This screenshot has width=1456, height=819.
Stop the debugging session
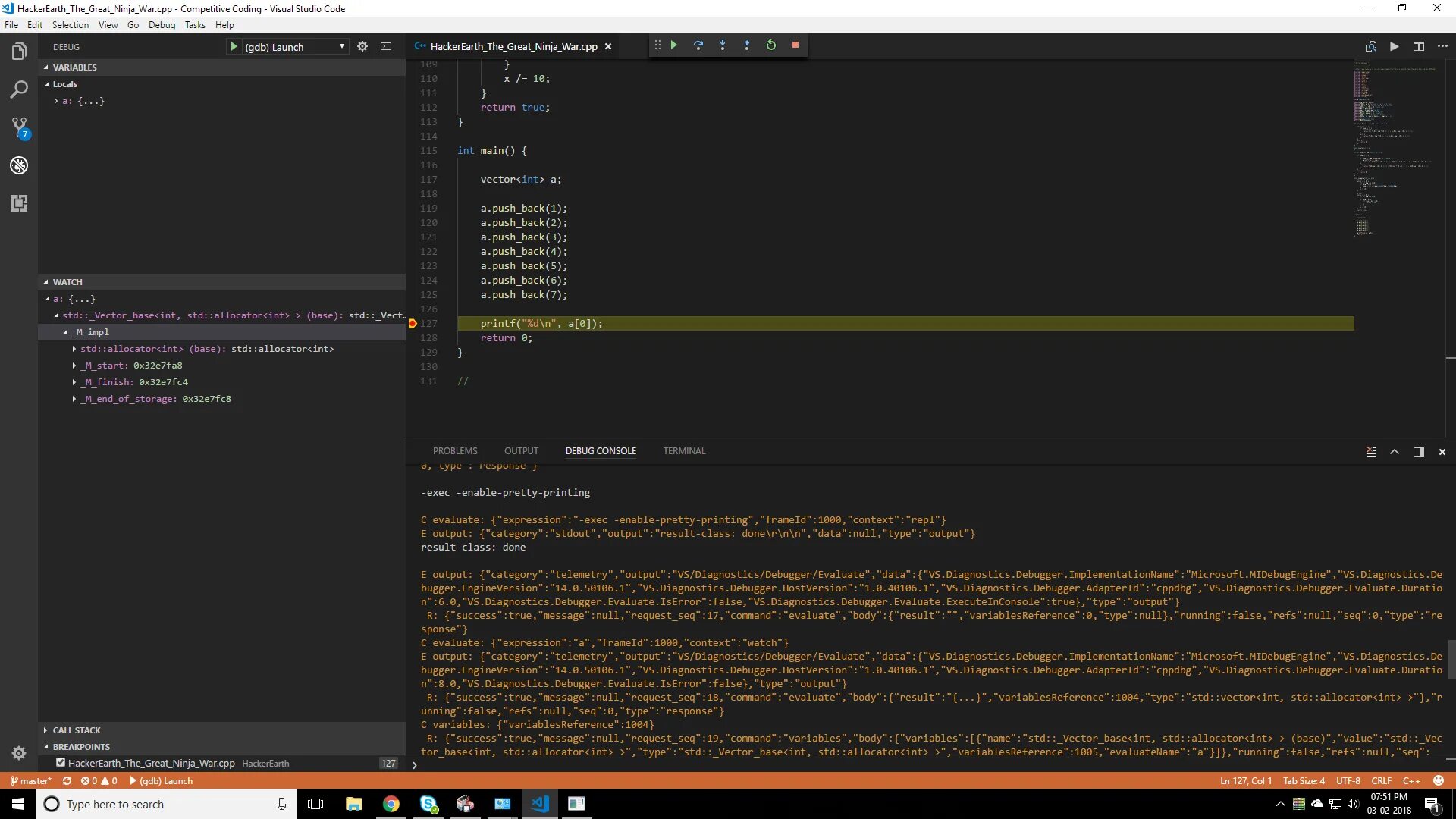tap(795, 45)
